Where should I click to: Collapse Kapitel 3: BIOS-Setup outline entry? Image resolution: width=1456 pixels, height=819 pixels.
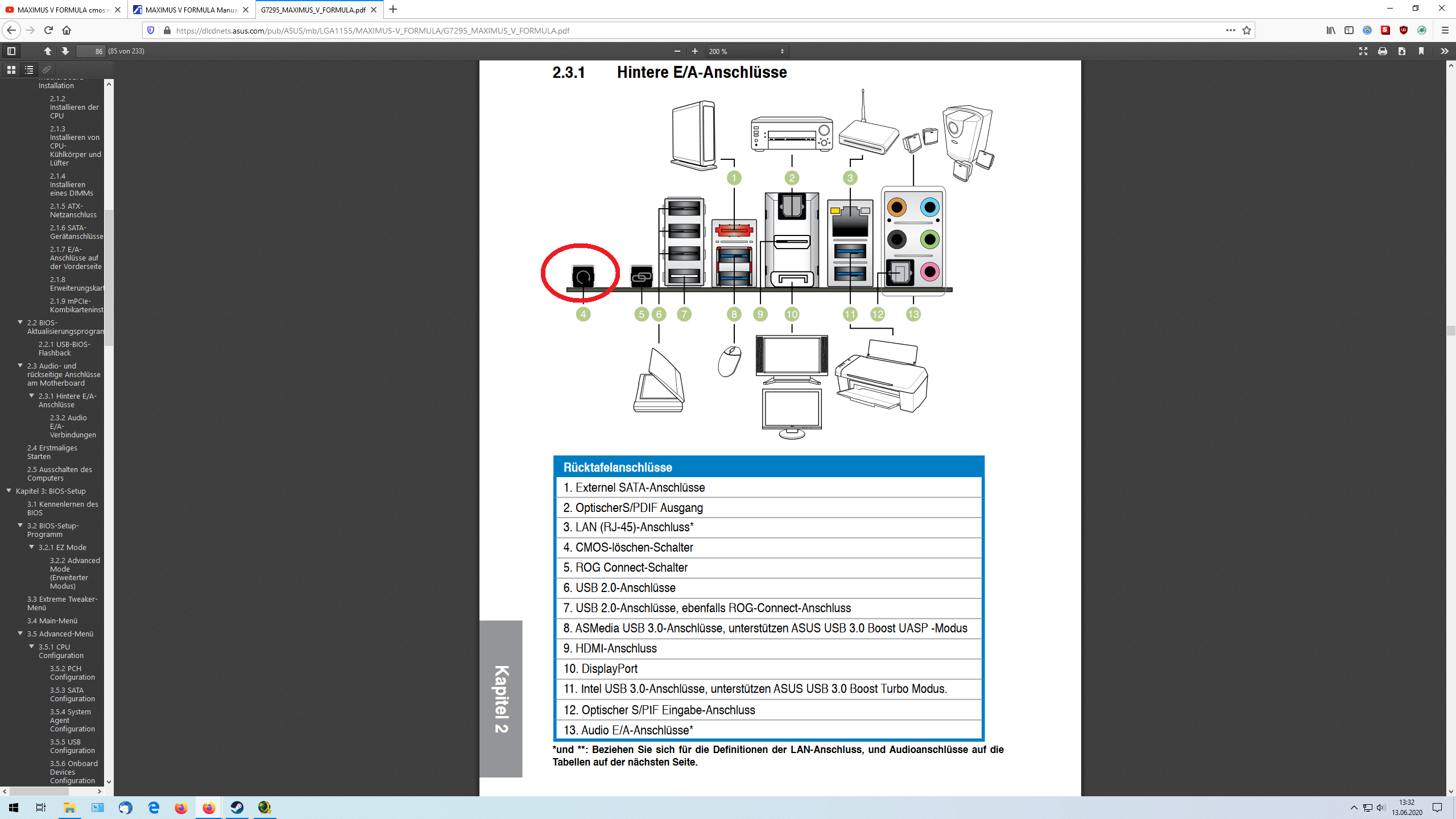(x=9, y=491)
